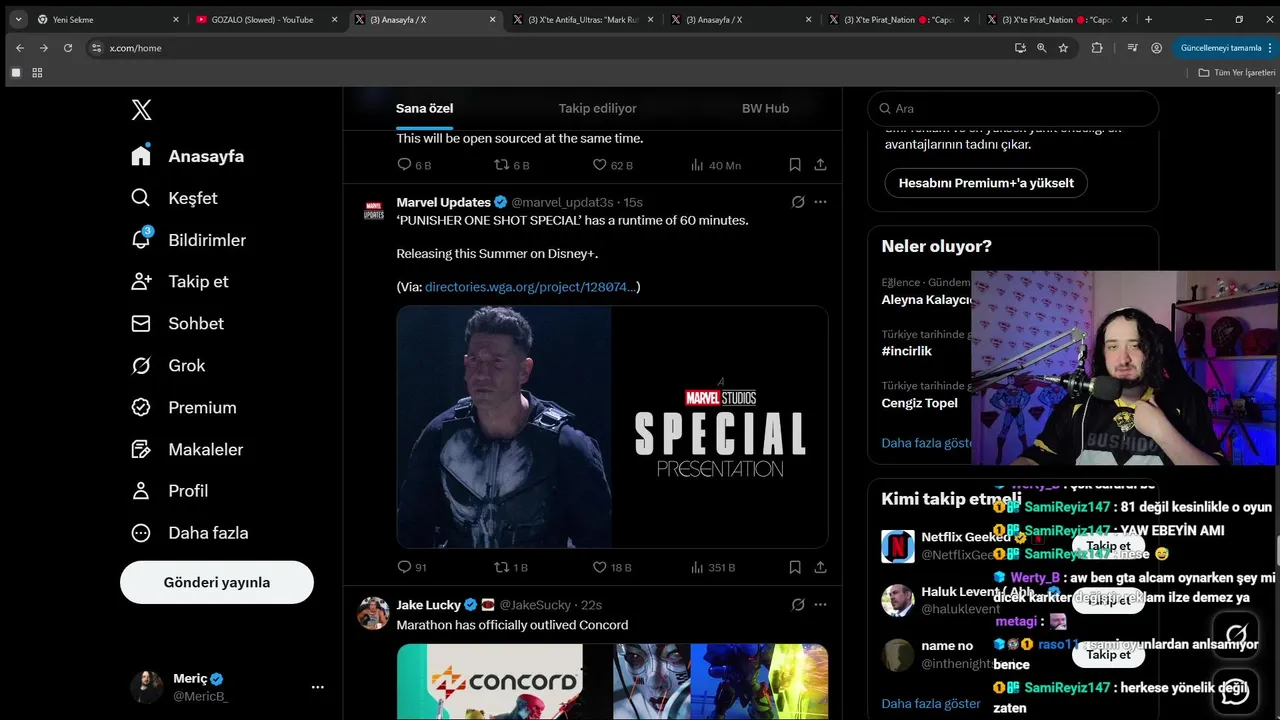
Task: Go to Profil page
Action: [170, 490]
